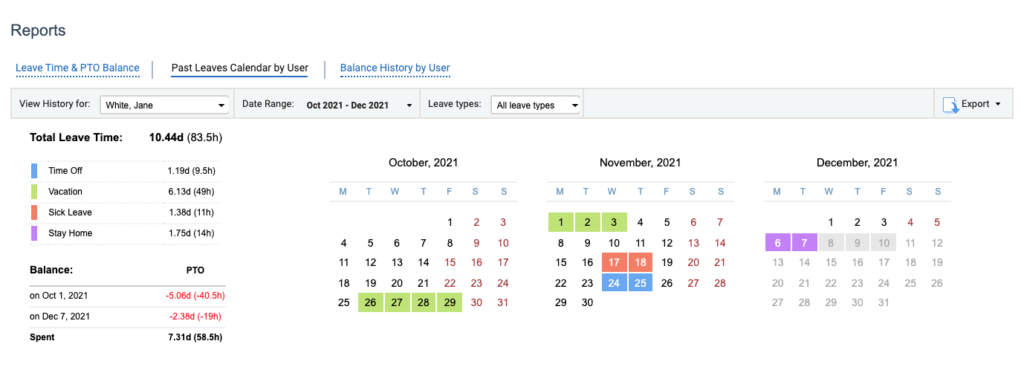
Task: Click December 1 in the calendar
Action: coord(831,223)
